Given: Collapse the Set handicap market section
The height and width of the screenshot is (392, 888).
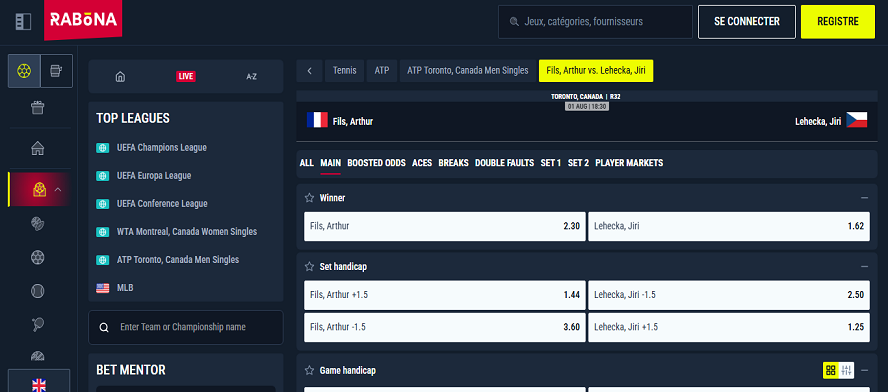Looking at the screenshot, I should click(x=864, y=266).
